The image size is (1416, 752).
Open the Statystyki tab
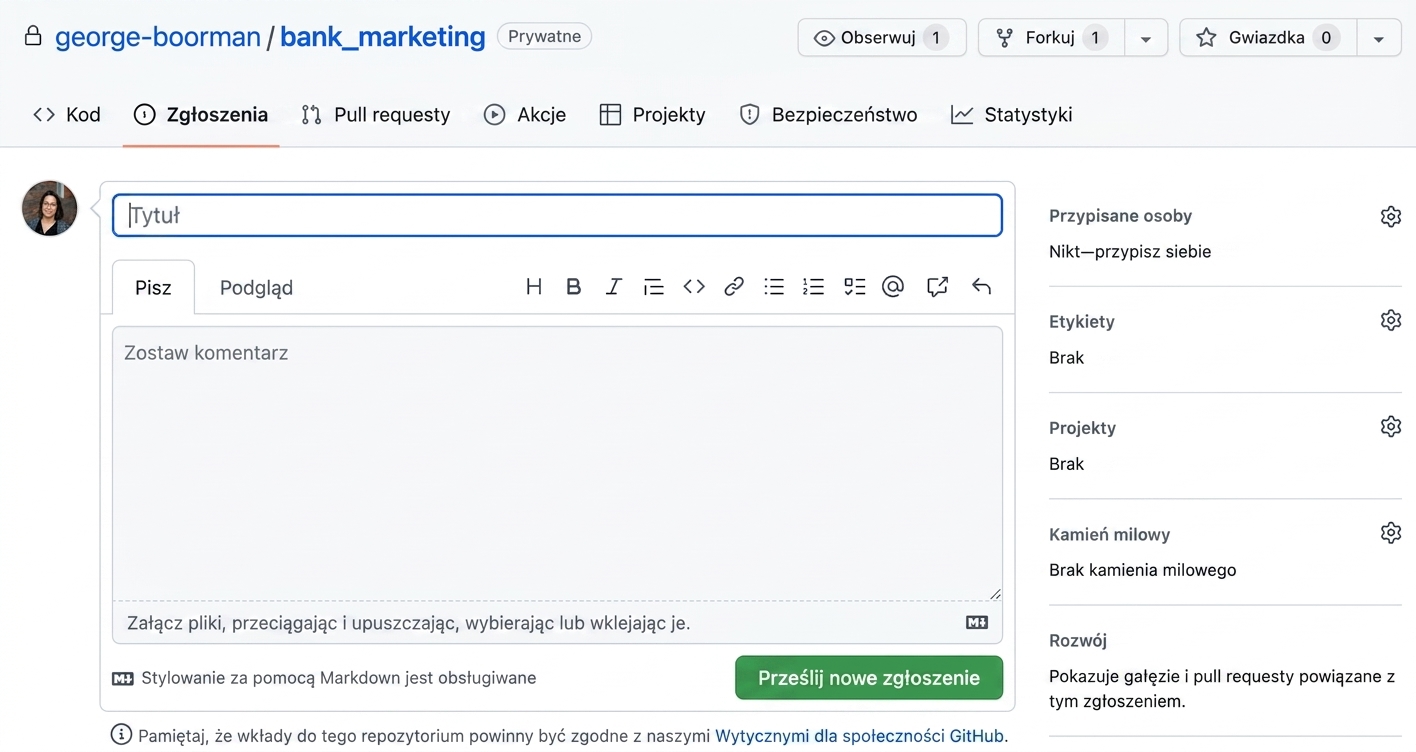pos(1011,115)
